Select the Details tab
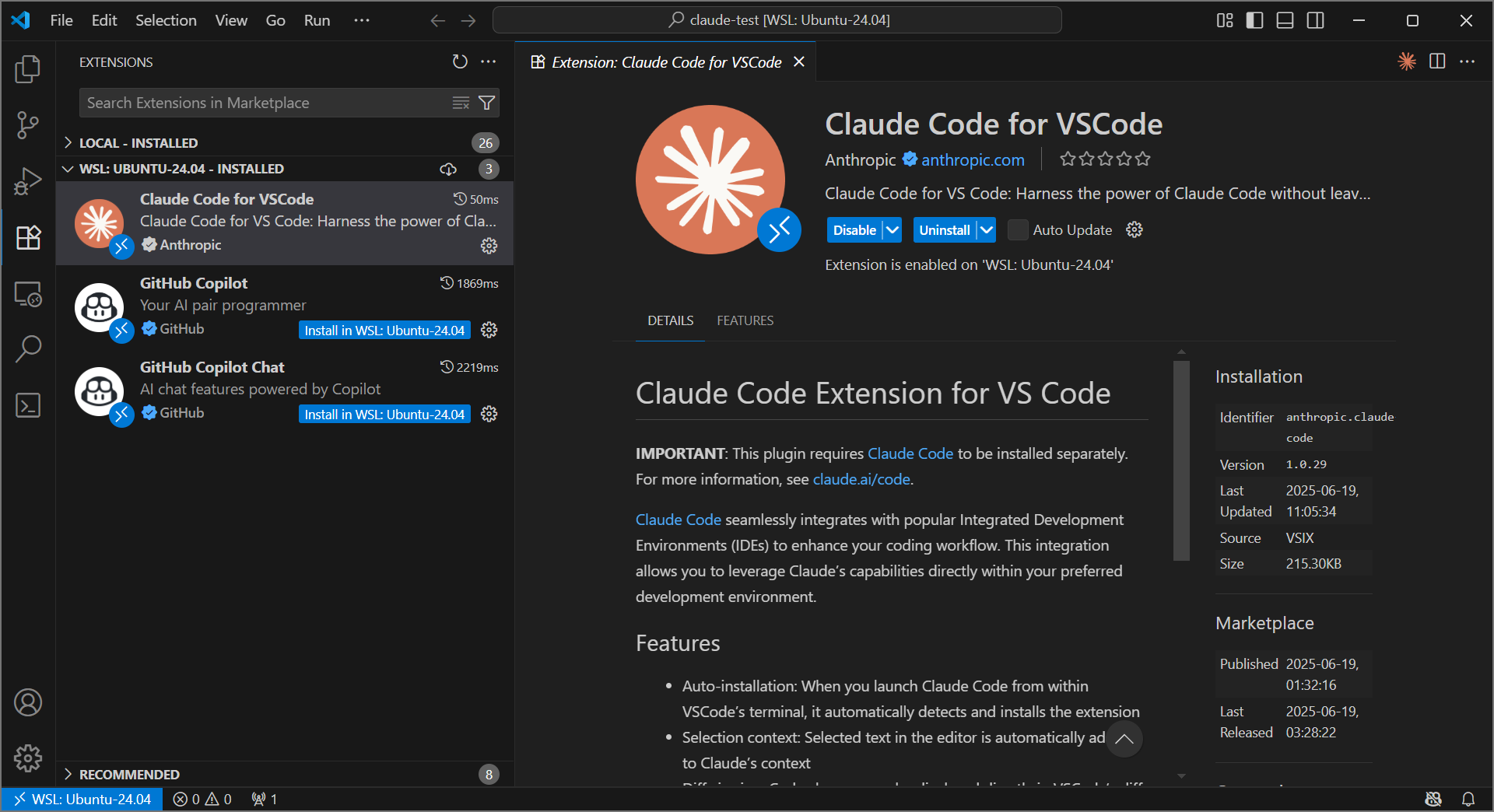 pyautogui.click(x=670, y=320)
